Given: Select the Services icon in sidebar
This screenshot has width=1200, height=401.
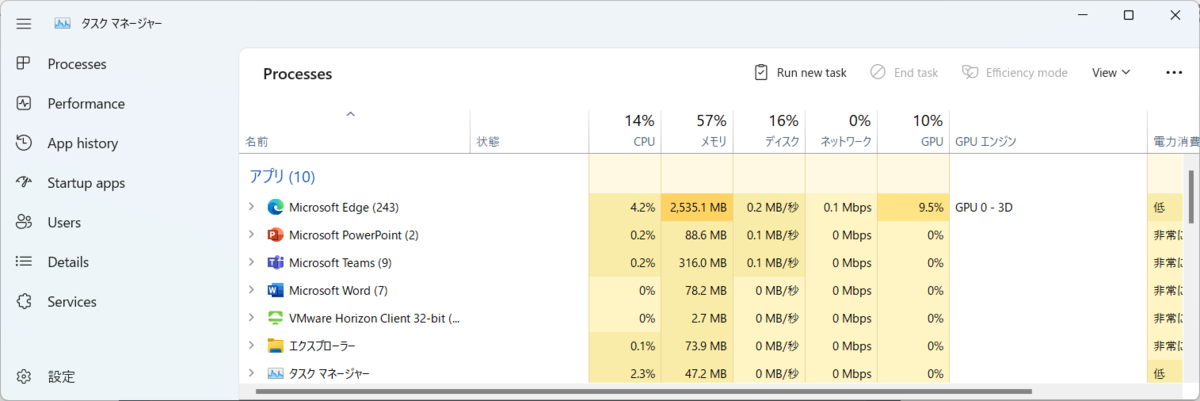Looking at the screenshot, I should click(x=24, y=301).
